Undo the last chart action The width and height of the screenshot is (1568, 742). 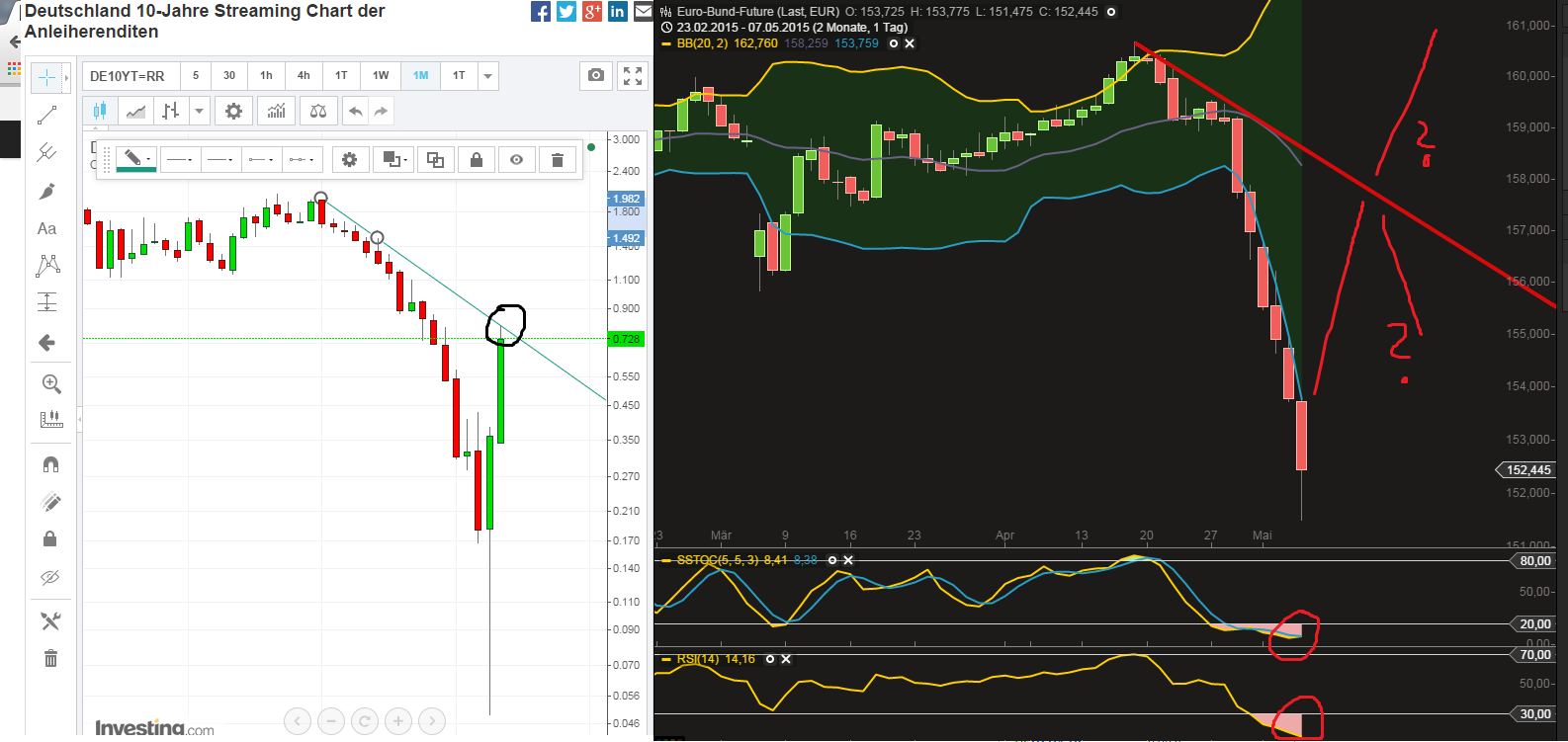[356, 111]
